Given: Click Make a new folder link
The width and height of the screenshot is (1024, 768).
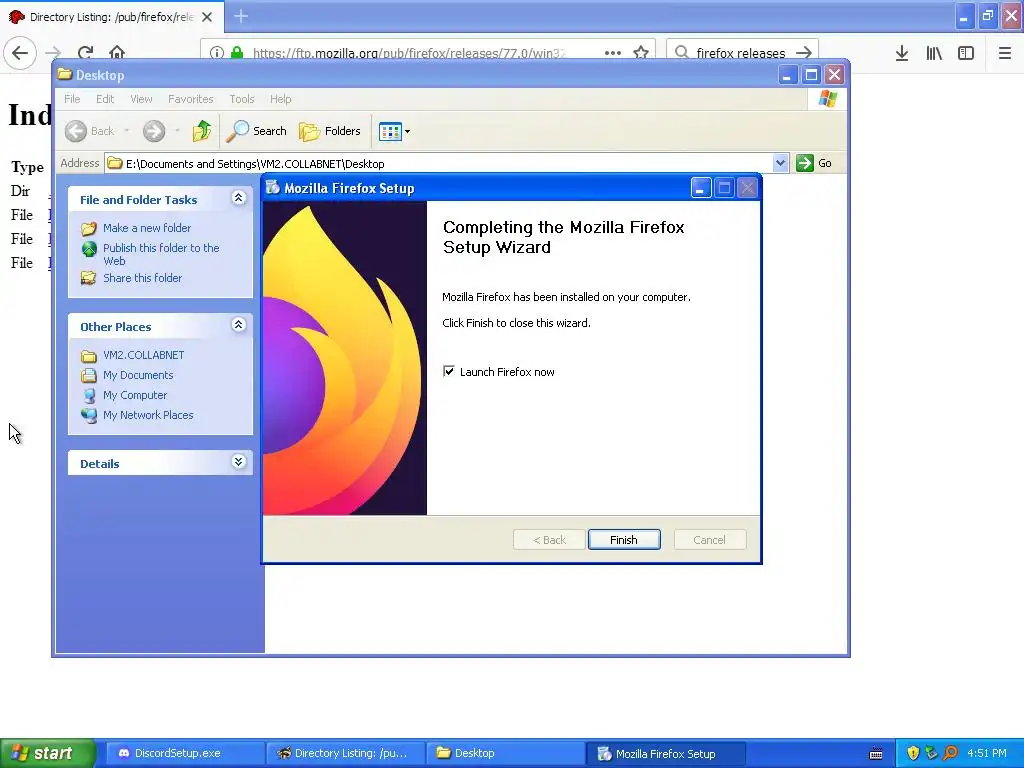Looking at the screenshot, I should 147,228.
